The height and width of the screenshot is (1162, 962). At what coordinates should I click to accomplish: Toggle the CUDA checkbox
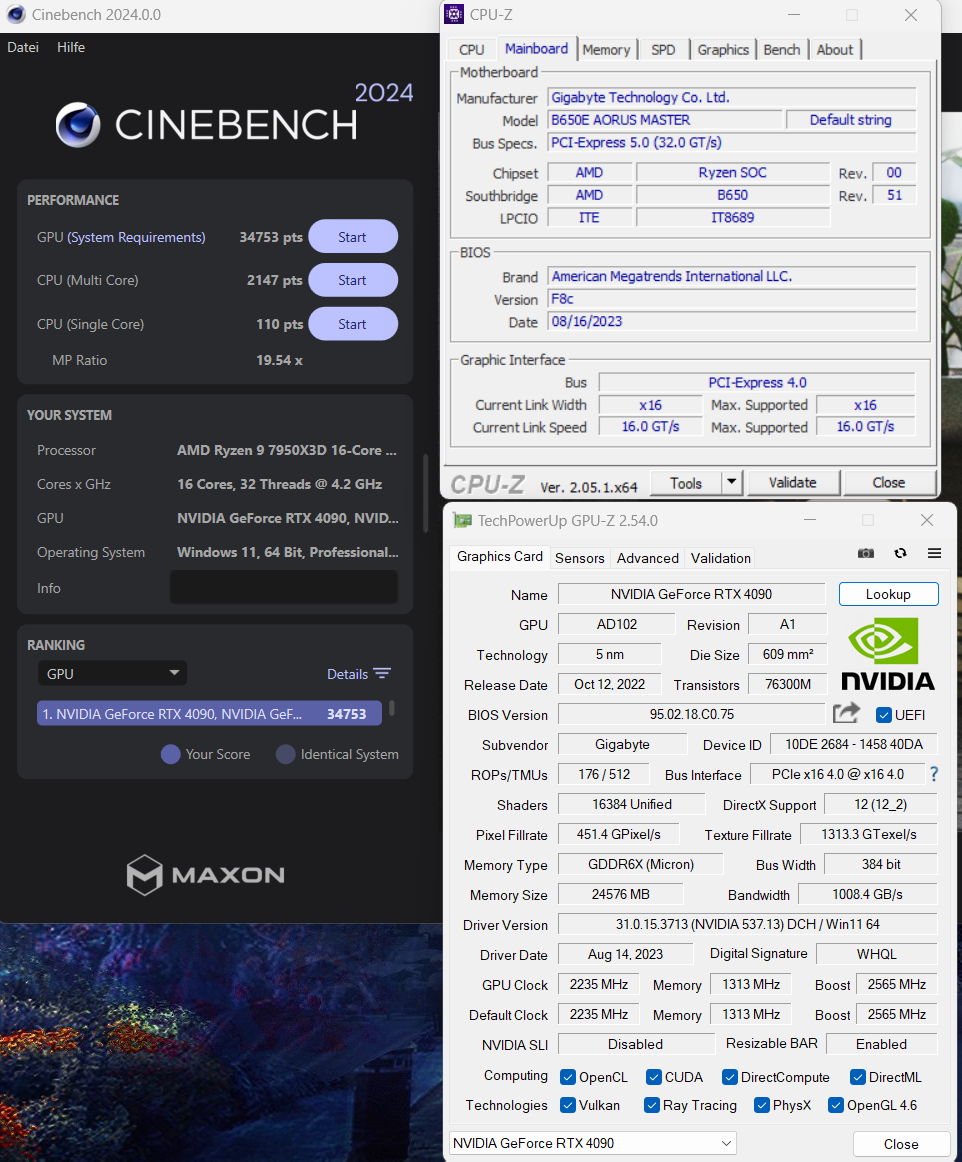pos(654,1077)
